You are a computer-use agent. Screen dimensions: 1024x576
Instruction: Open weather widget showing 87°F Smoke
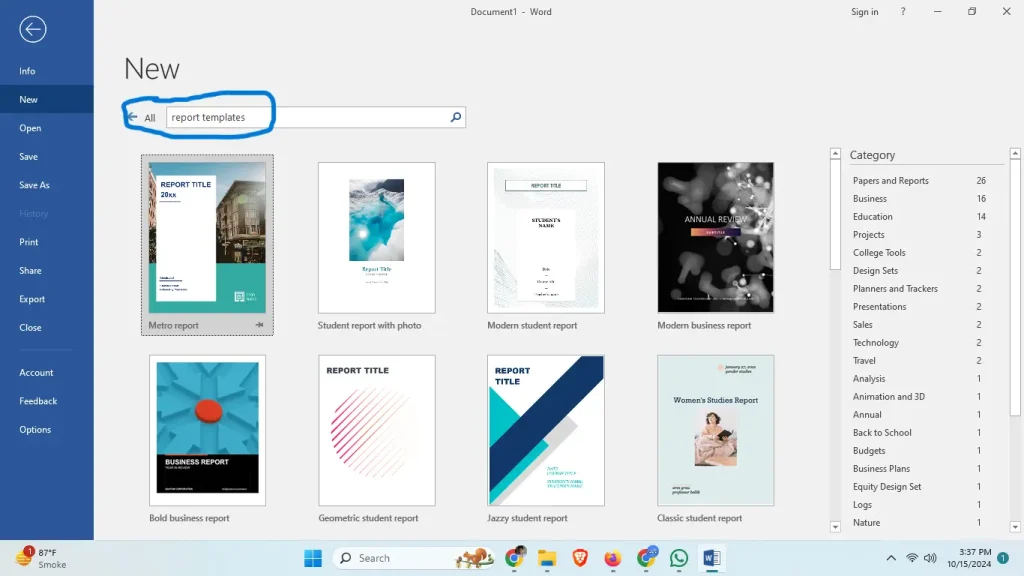coord(41,558)
